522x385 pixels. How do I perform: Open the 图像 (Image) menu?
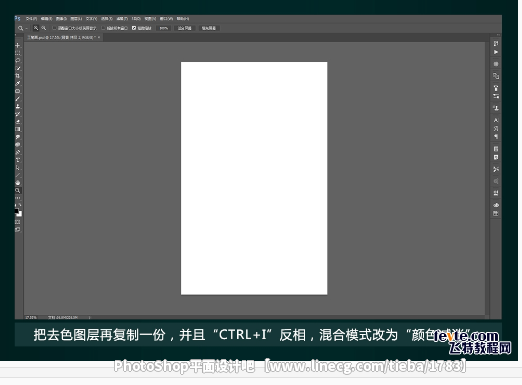(x=61, y=19)
